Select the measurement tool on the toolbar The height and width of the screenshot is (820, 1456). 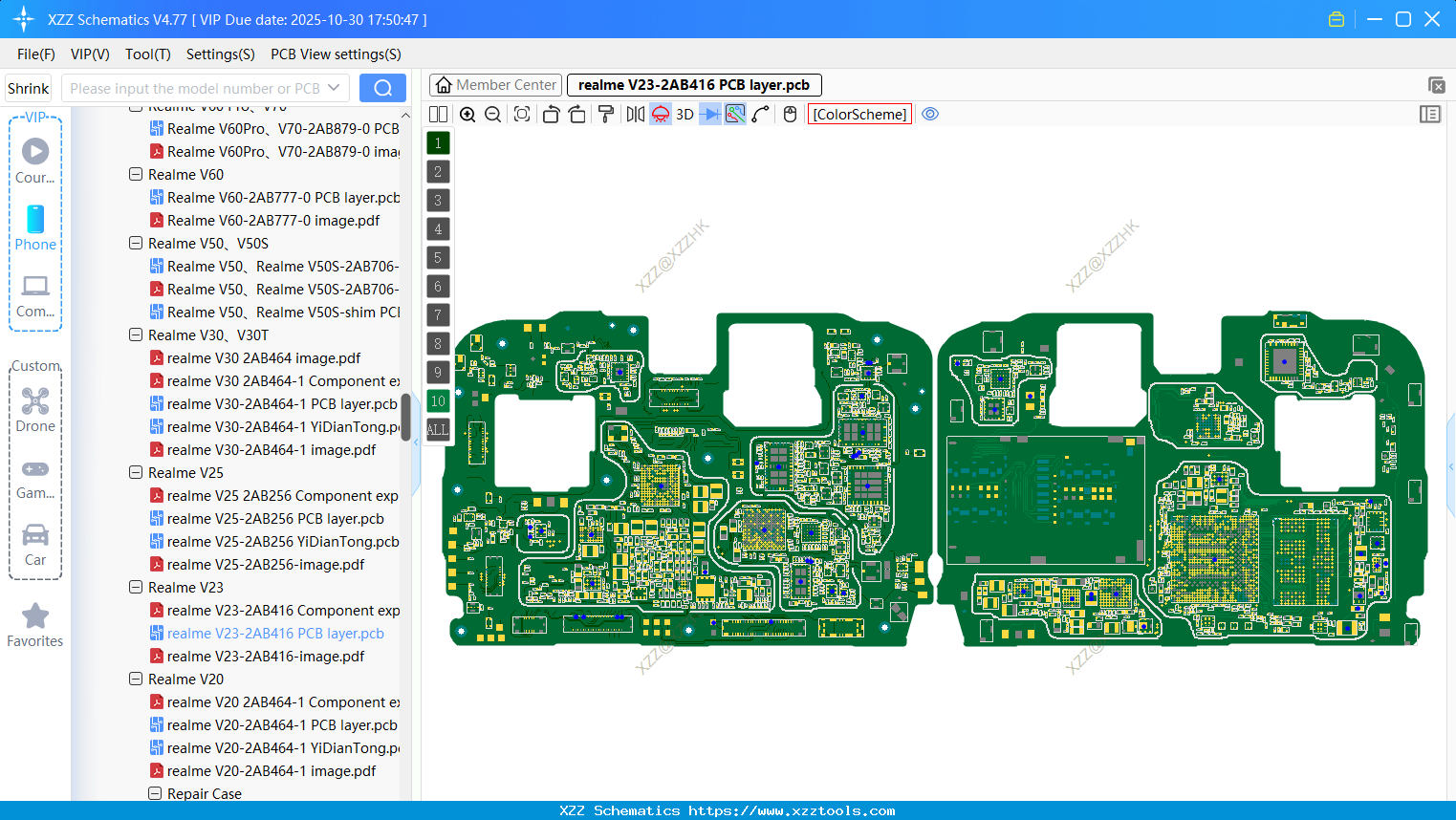tap(734, 114)
